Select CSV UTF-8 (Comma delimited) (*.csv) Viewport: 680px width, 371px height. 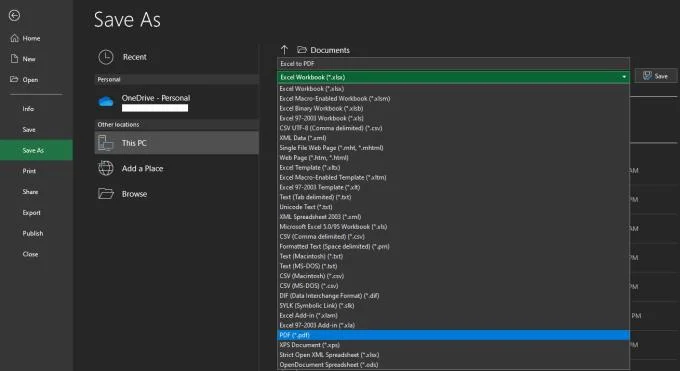click(453, 128)
